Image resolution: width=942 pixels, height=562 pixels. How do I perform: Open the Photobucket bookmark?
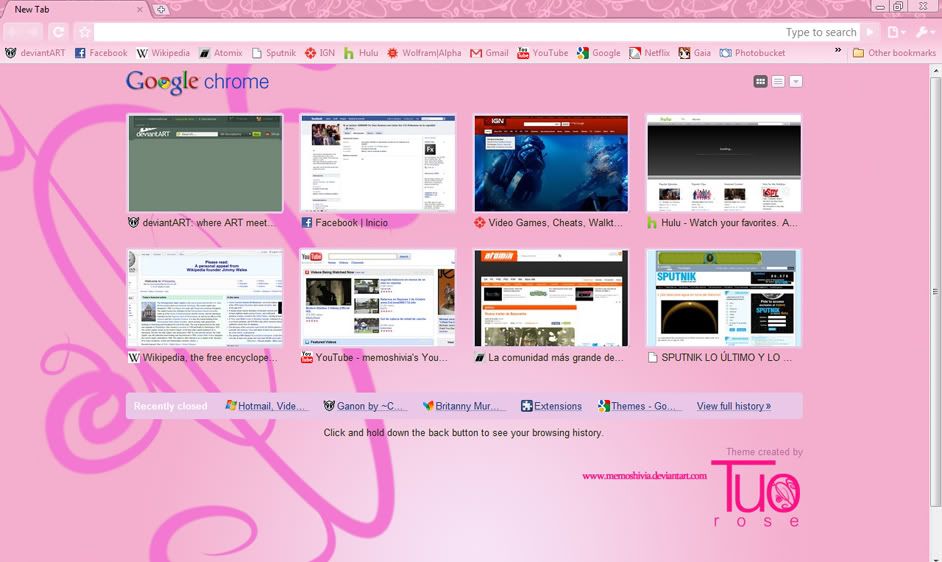click(752, 53)
